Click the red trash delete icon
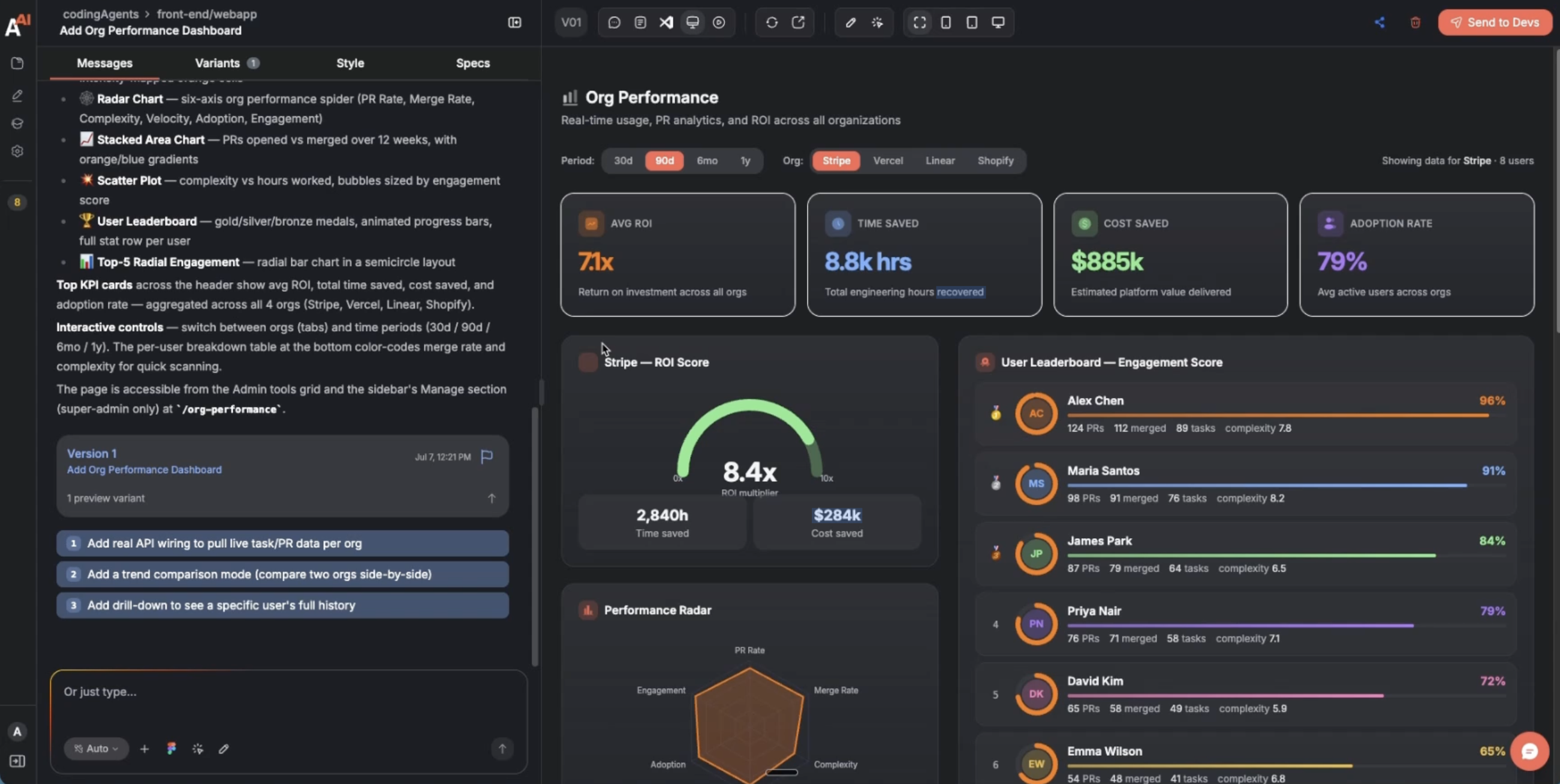This screenshot has height=784, width=1560. (x=1416, y=22)
